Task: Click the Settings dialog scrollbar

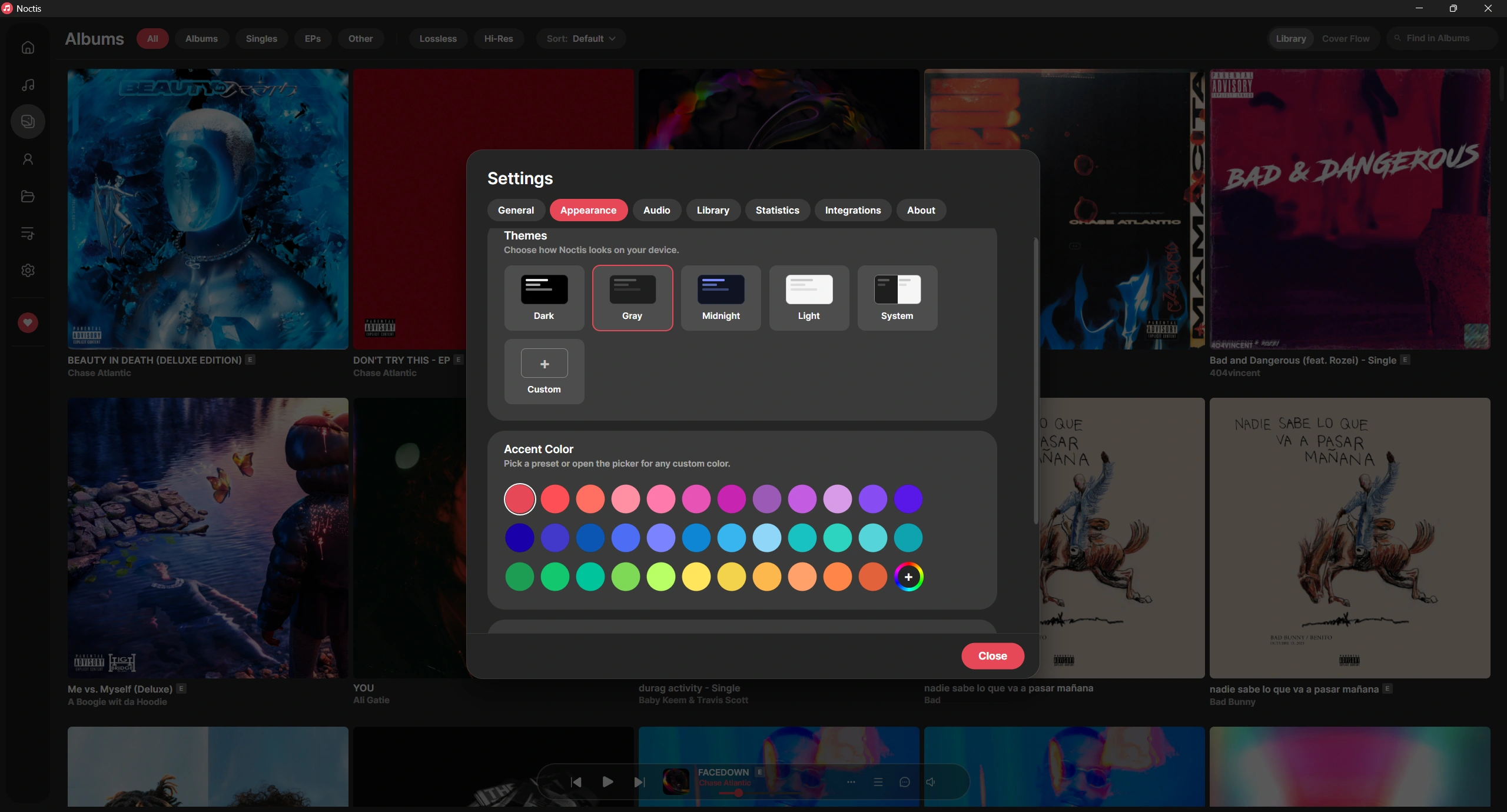Action: click(1035, 381)
